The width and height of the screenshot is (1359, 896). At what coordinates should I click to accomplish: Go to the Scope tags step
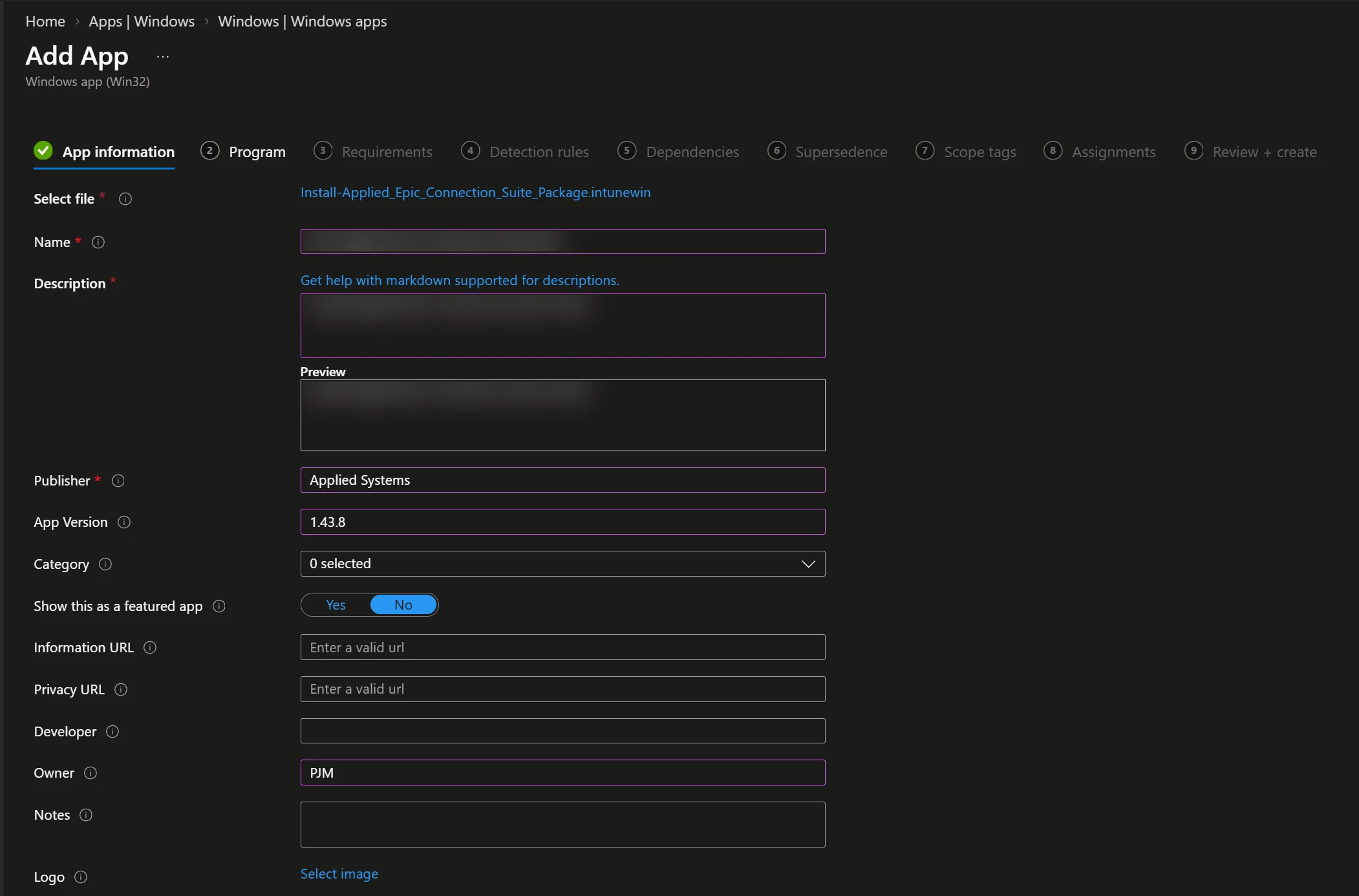point(966,152)
